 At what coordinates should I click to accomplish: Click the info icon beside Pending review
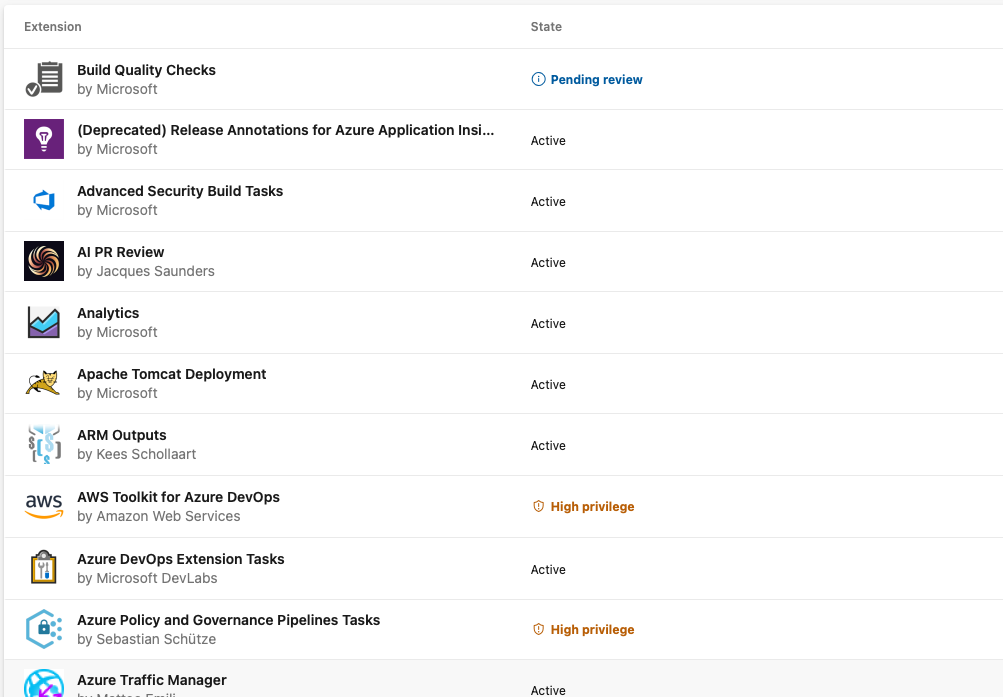539,79
